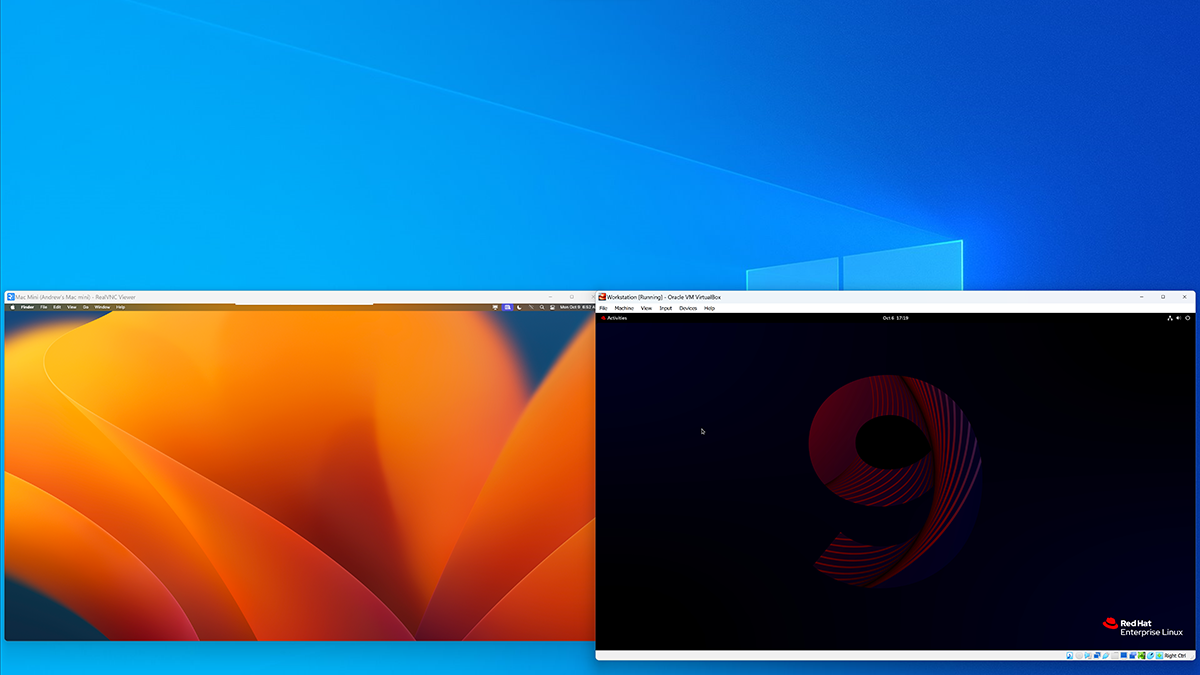
Task: Click the Mac menu bar date and time
Action: pos(577,307)
